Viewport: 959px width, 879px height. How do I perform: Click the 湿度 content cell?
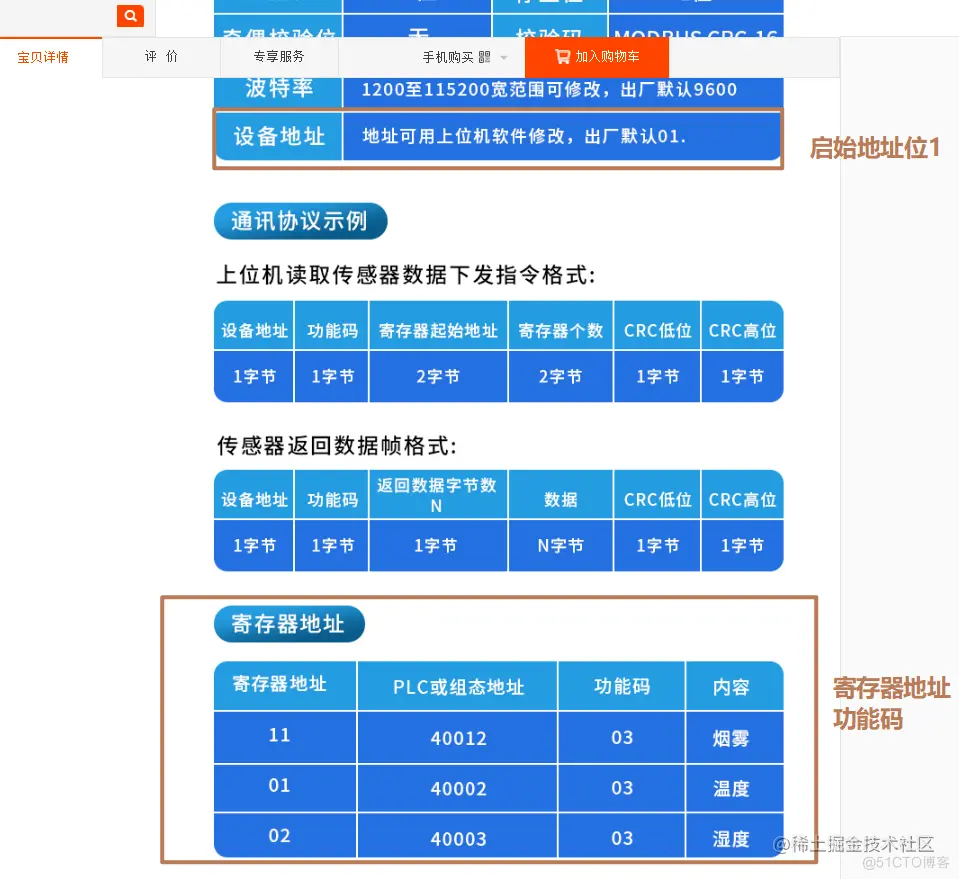pos(734,837)
